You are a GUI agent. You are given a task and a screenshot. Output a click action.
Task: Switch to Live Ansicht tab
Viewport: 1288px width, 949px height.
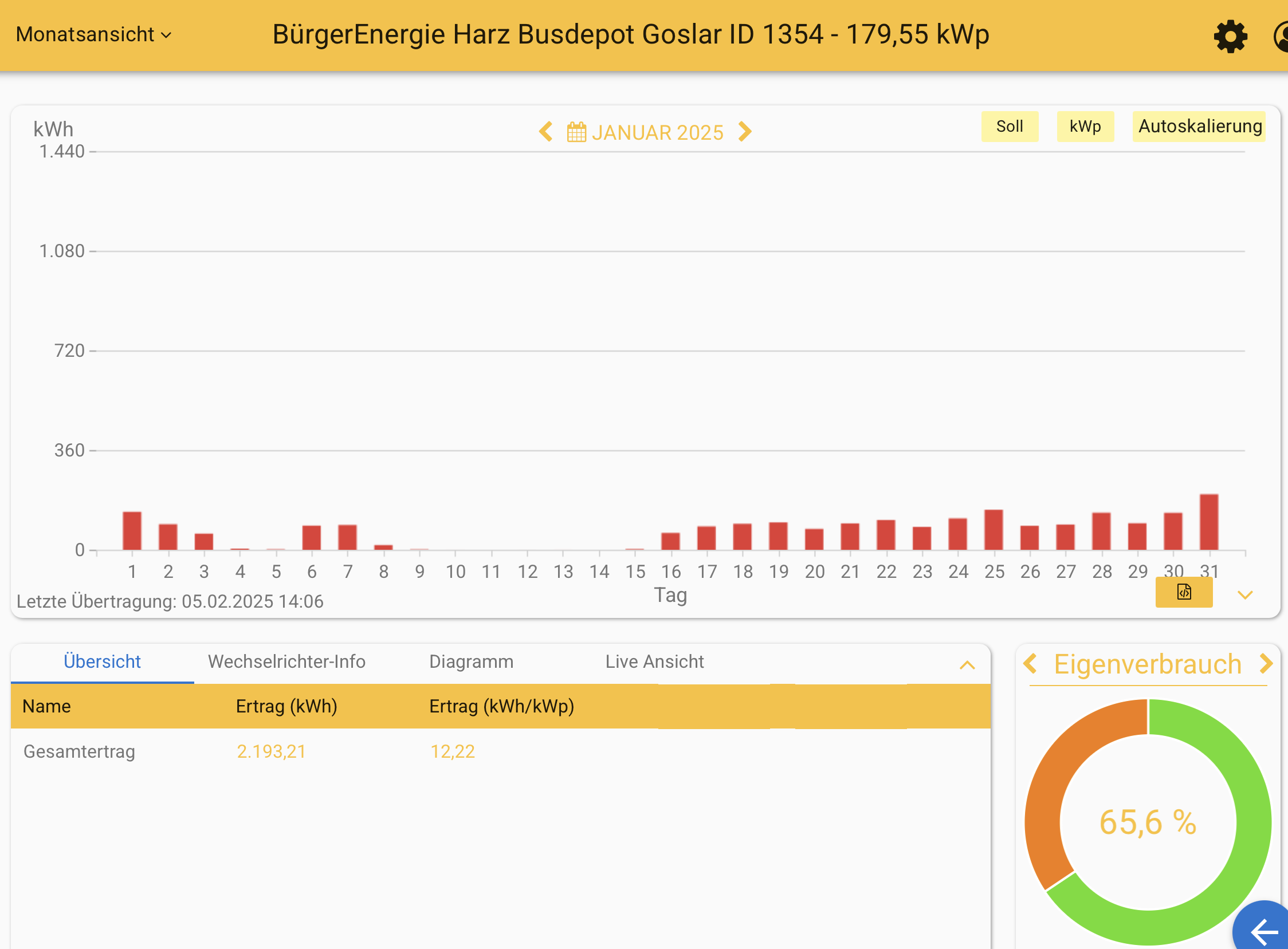pos(654,661)
